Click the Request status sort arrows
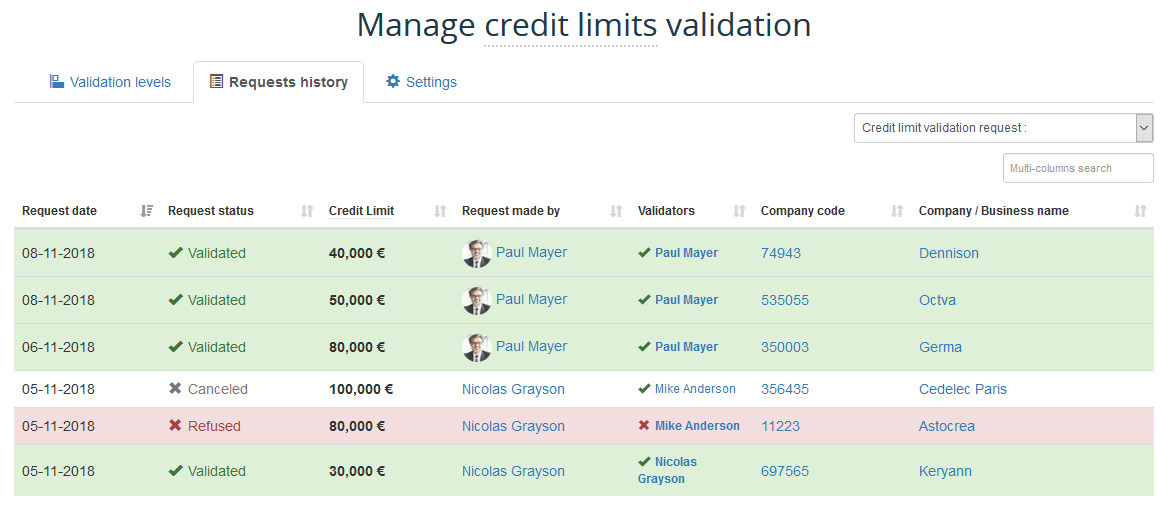This screenshot has width=1161, height=505. 307,211
